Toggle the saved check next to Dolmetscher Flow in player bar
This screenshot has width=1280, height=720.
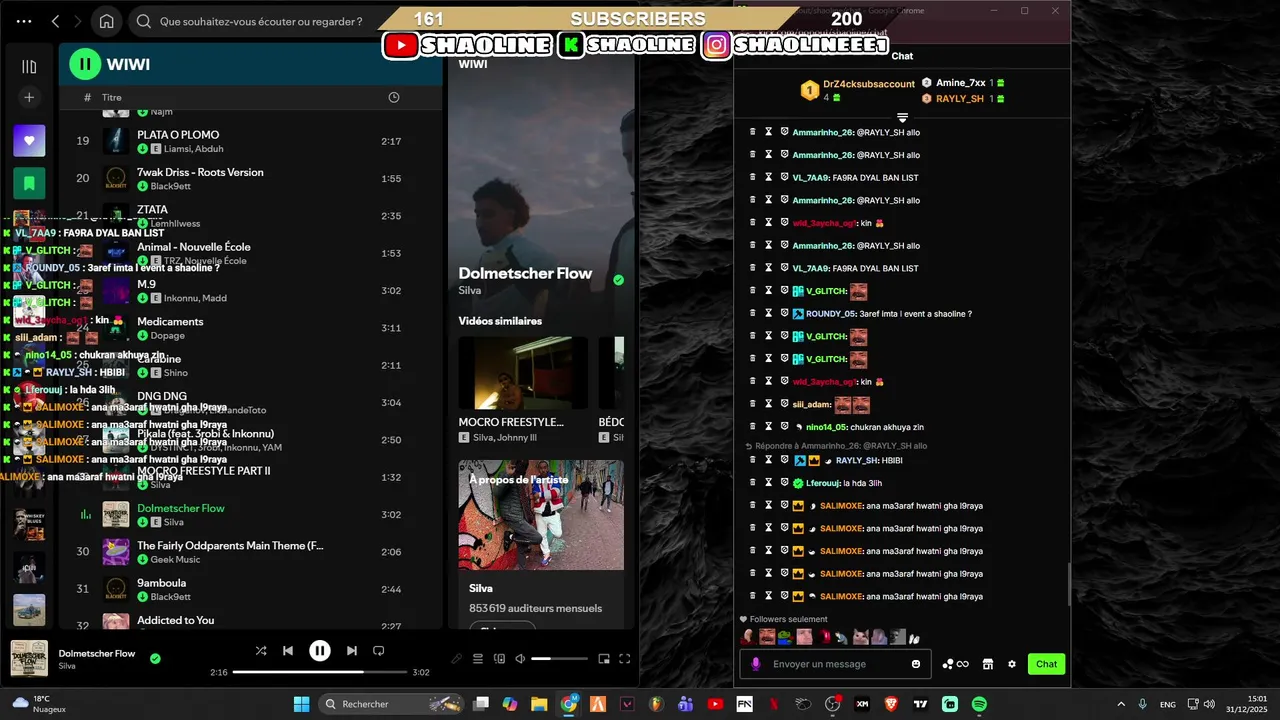(155, 659)
